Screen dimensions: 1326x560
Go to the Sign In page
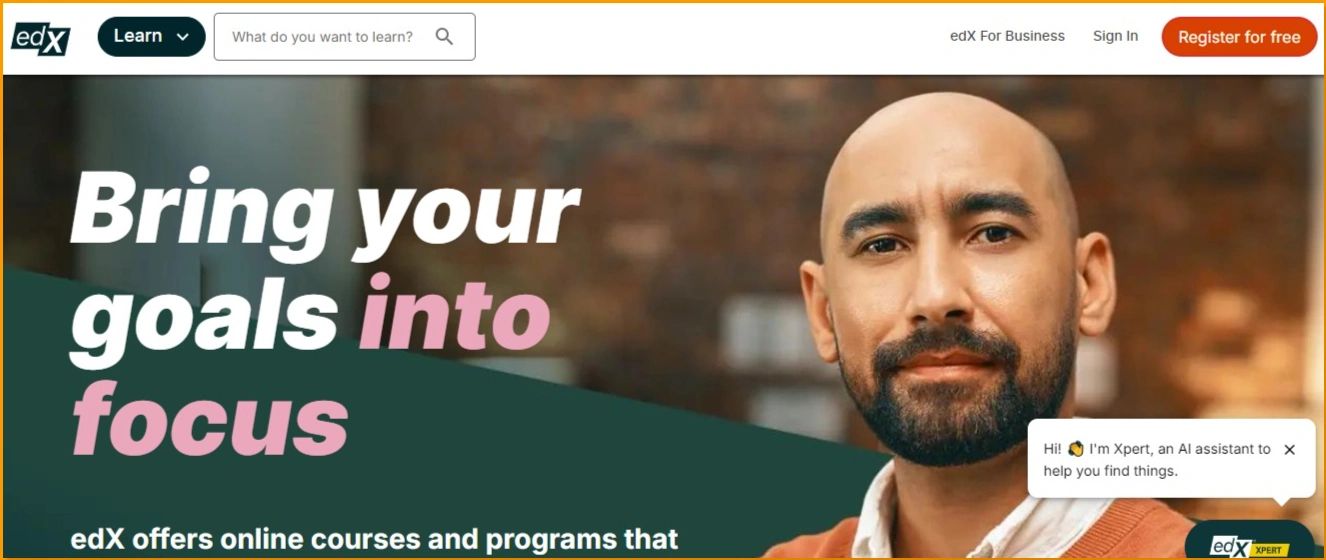tap(1115, 36)
